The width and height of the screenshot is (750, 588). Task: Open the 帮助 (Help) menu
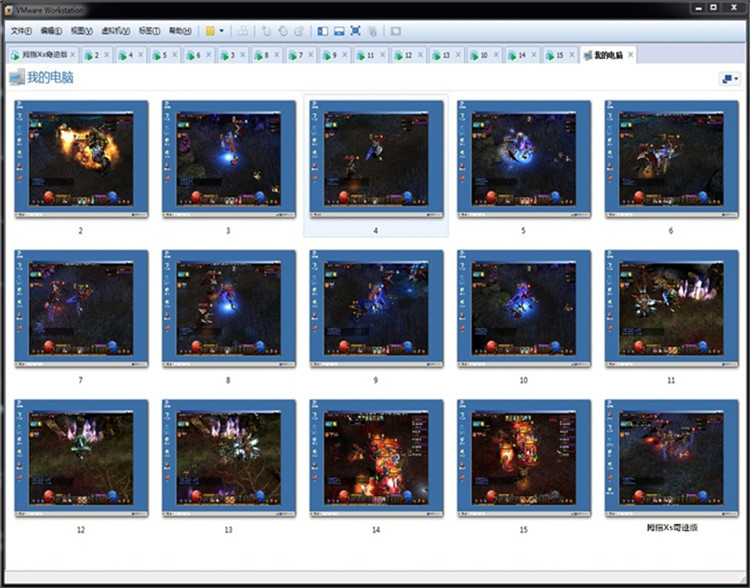pyautogui.click(x=180, y=31)
